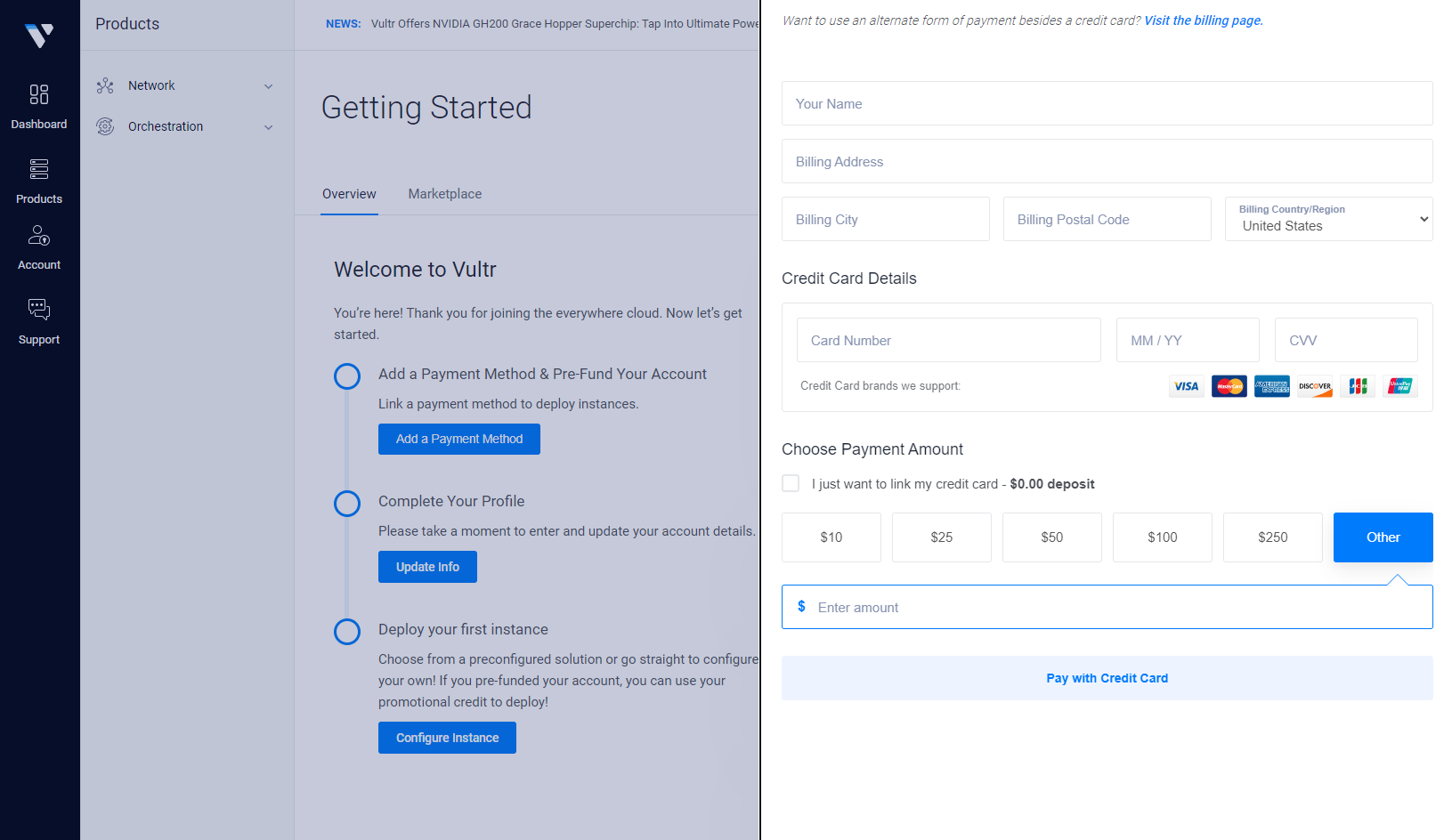Click the UnionPay card brand icon
The width and height of the screenshot is (1452, 840).
1400,386
